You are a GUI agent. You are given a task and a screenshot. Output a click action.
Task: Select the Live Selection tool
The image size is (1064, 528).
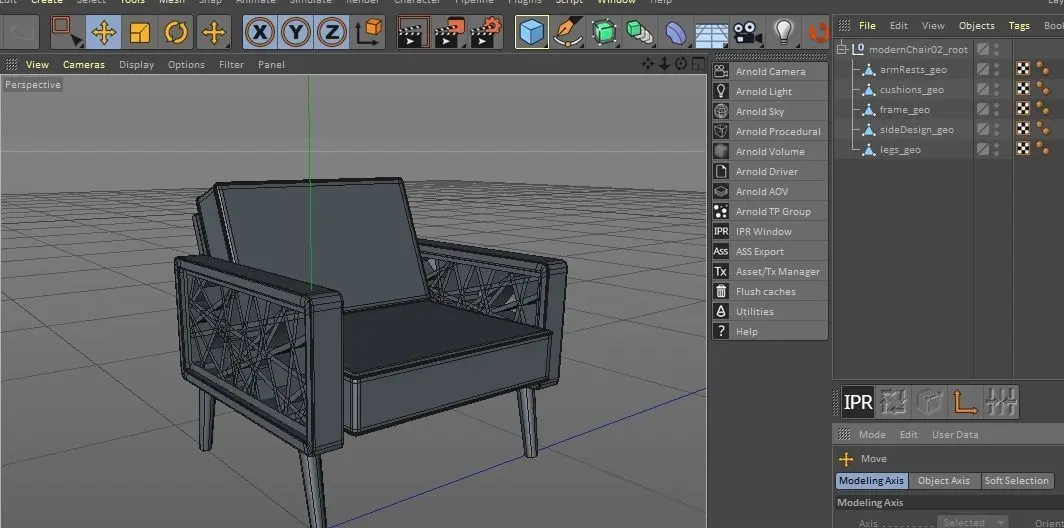pyautogui.click(x=67, y=32)
